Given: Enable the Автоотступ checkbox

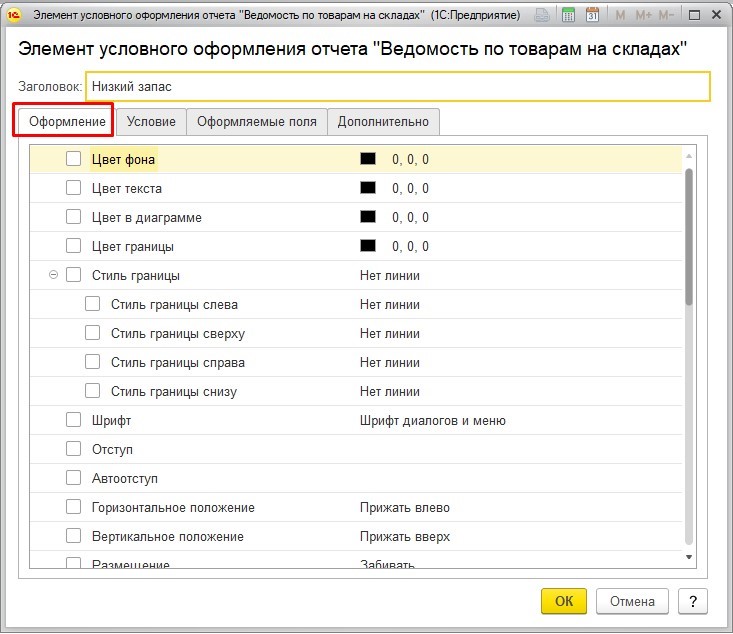Looking at the screenshot, I should click(x=73, y=478).
